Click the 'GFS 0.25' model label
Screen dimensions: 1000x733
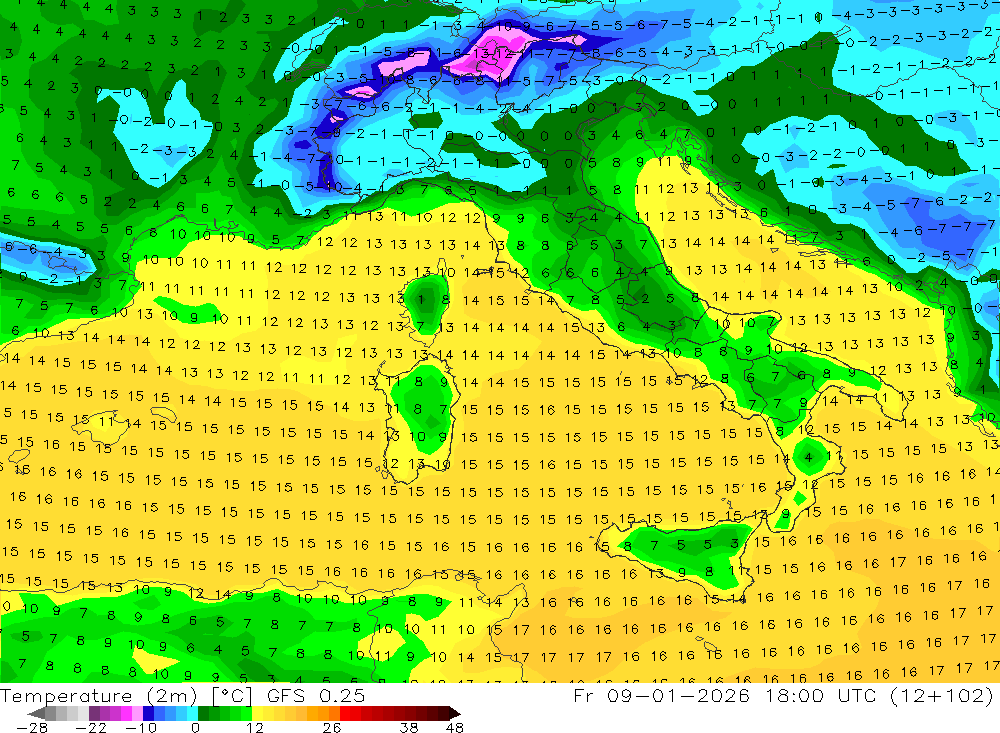click(316, 695)
